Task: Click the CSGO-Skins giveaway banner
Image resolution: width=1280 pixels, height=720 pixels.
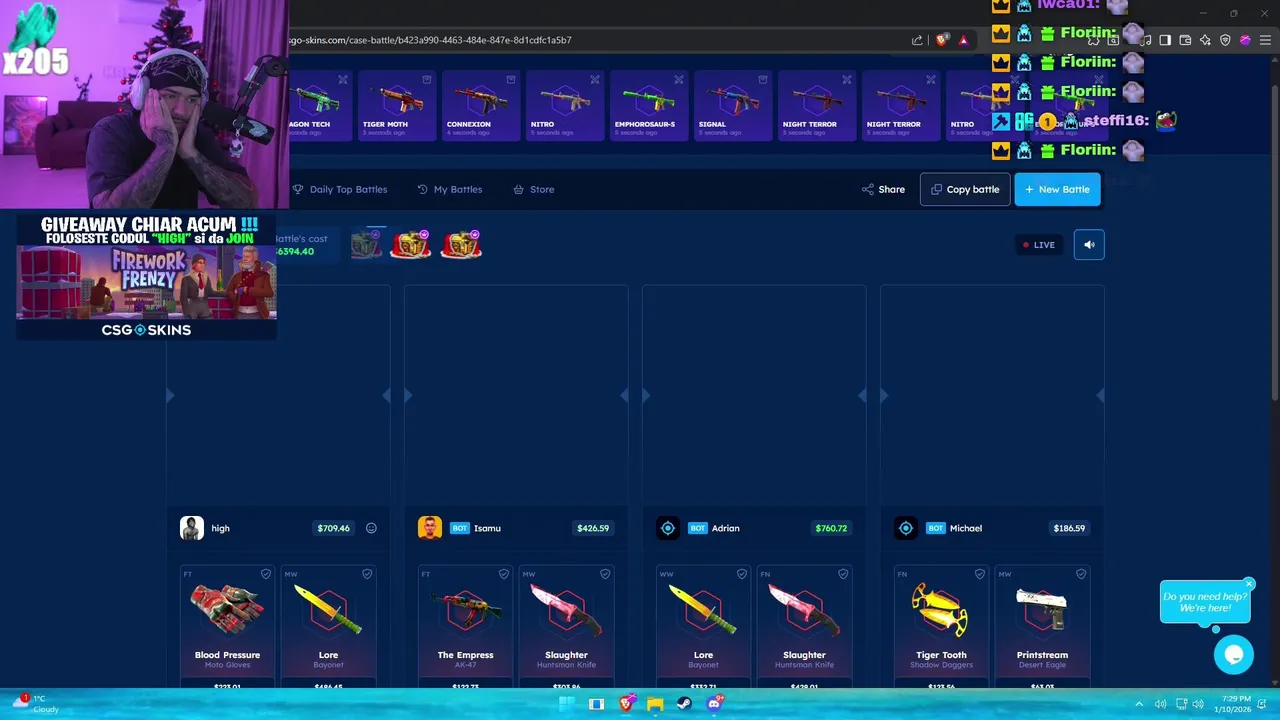Action: pyautogui.click(x=146, y=277)
